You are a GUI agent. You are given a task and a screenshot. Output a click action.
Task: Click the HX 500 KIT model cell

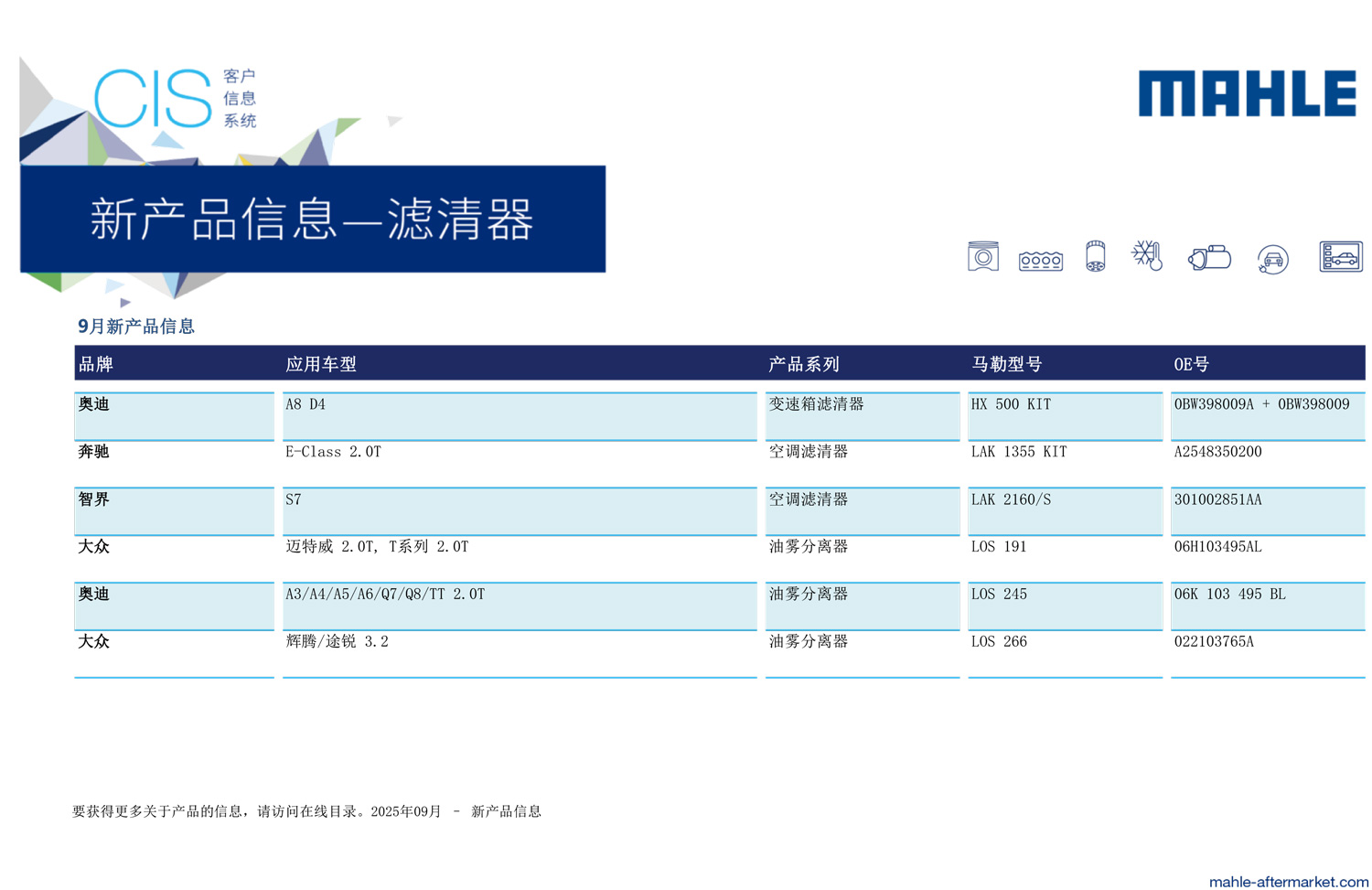(1011, 404)
